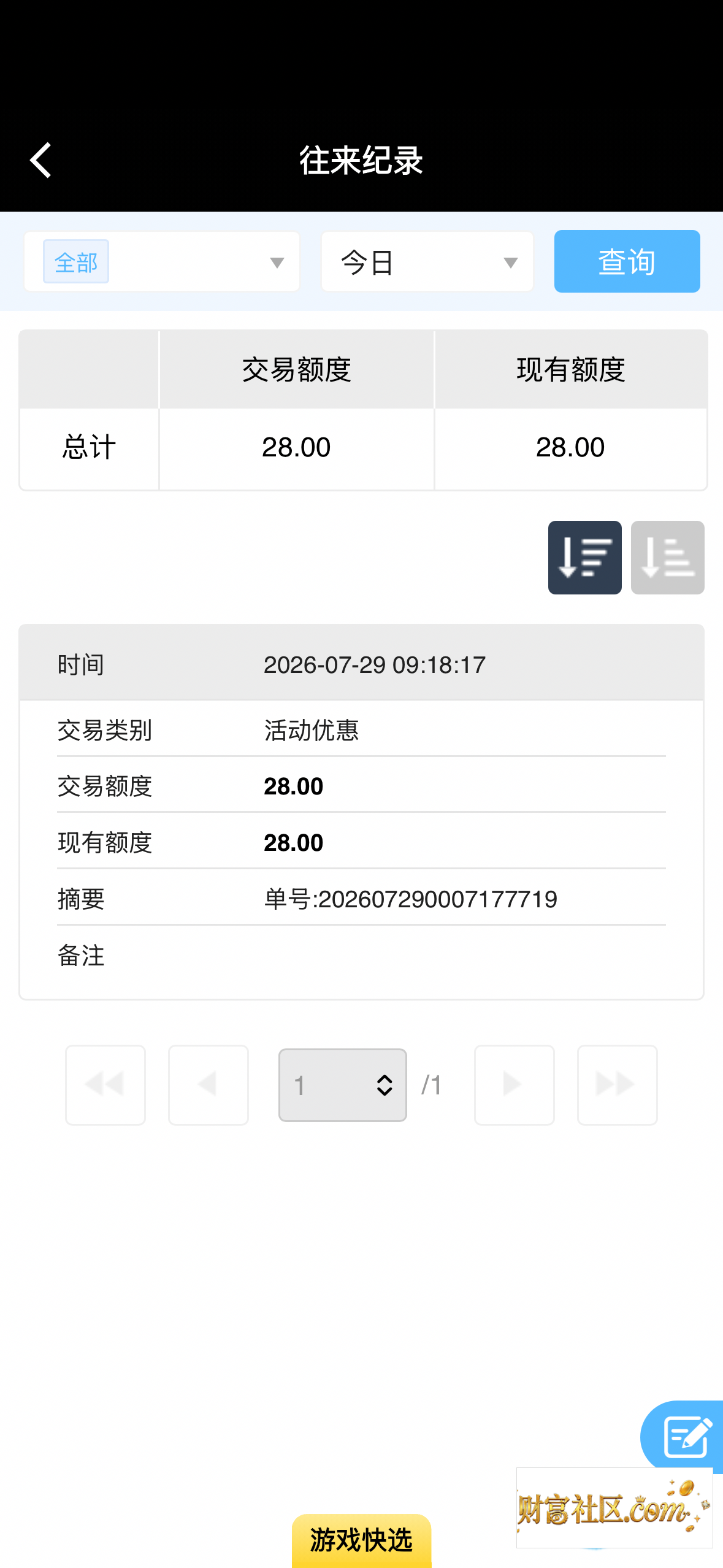Tap the record timestamp 2026-07-29 09:18:17
Screen dimensions: 723x1568
375,665
